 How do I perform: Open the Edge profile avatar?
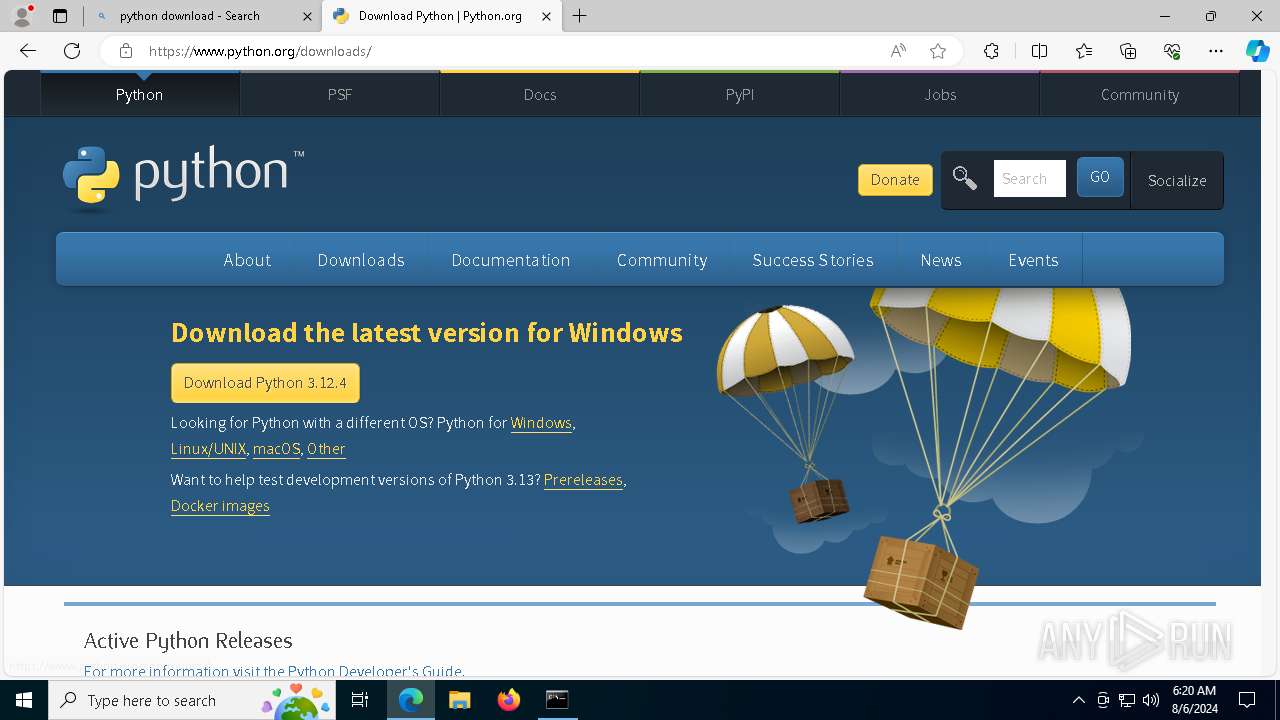coord(22,16)
